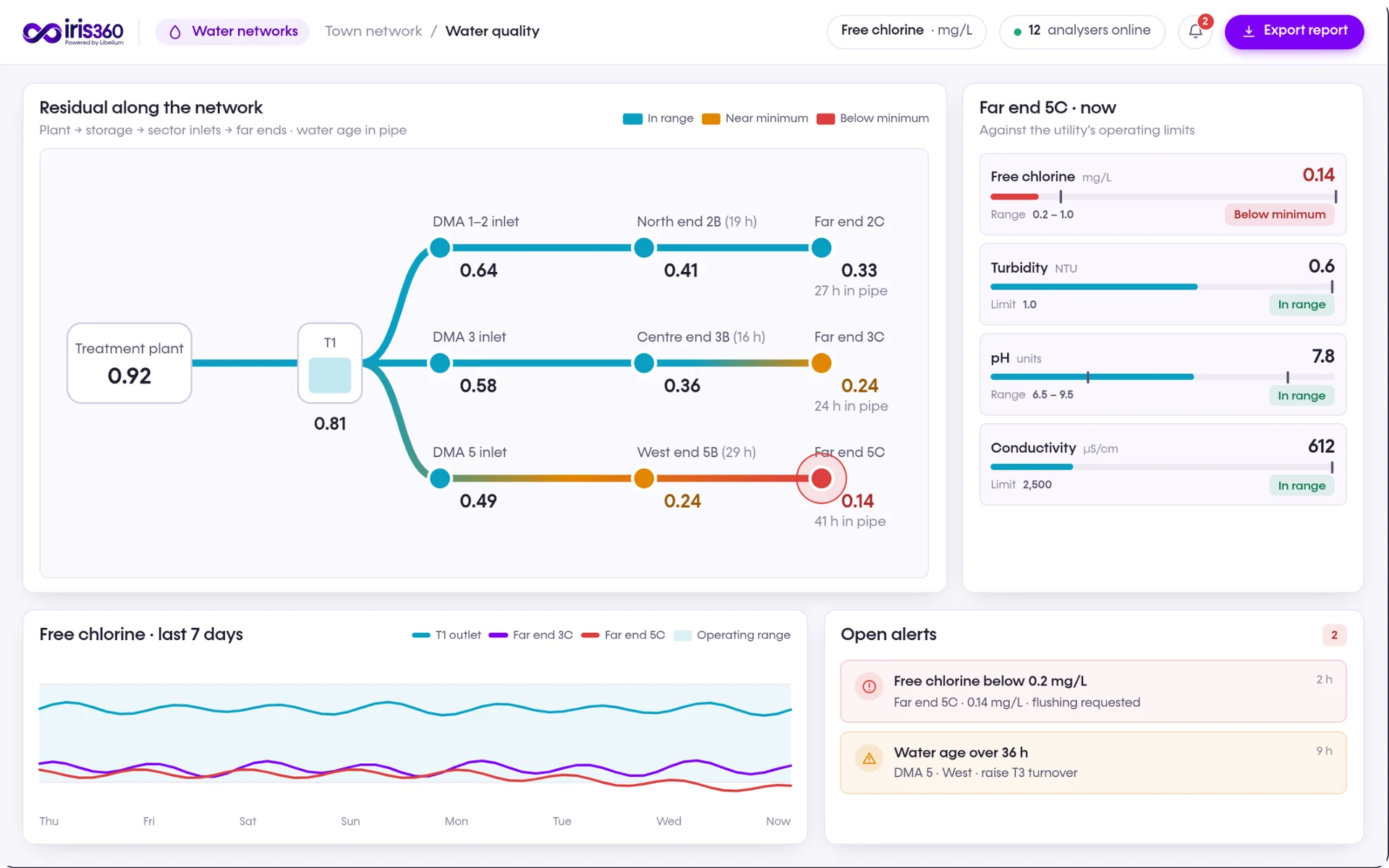Click the water drop icon in Water networks
The image size is (1389, 868).
coord(175,32)
